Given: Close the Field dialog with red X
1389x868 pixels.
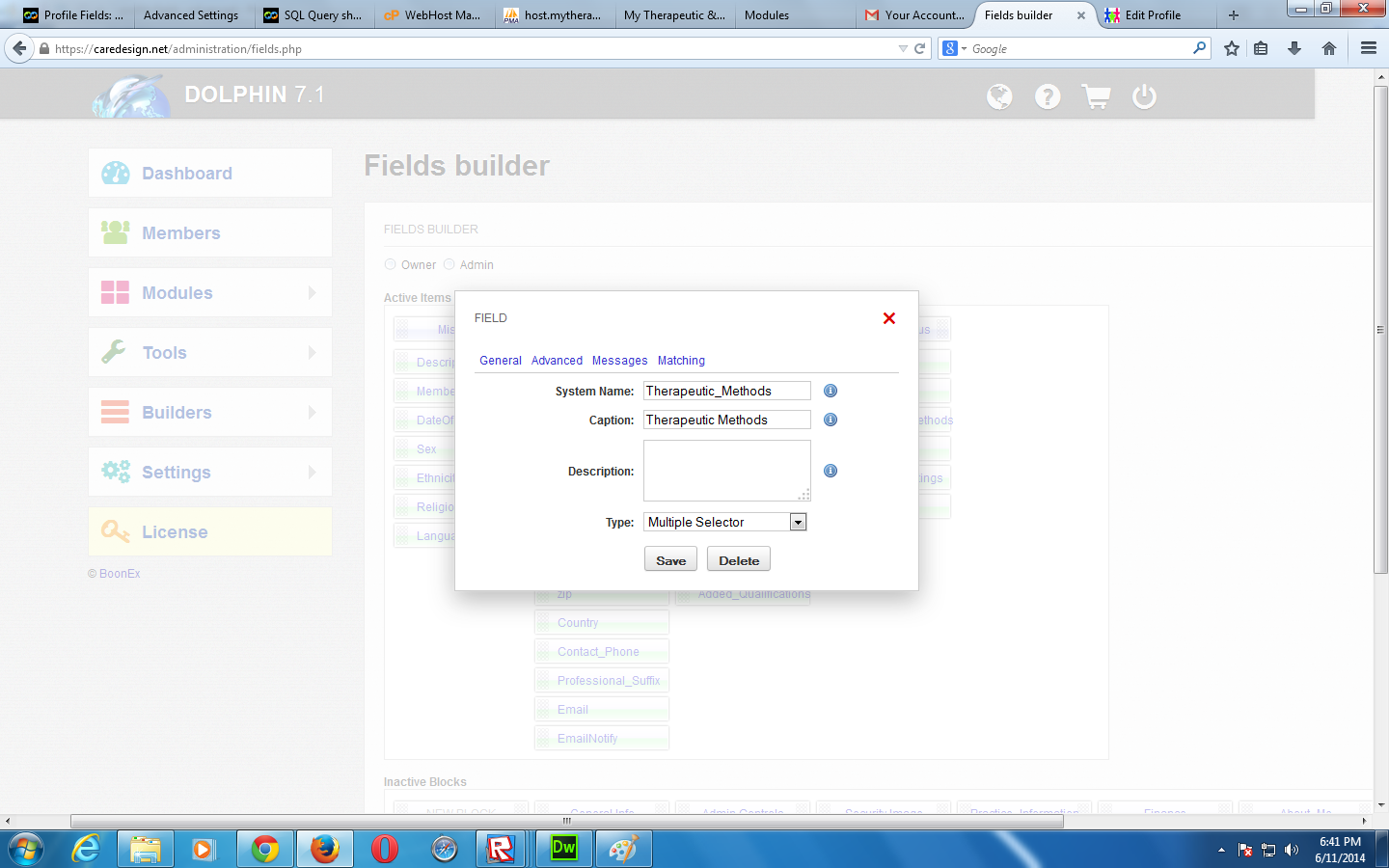Looking at the screenshot, I should click(889, 318).
